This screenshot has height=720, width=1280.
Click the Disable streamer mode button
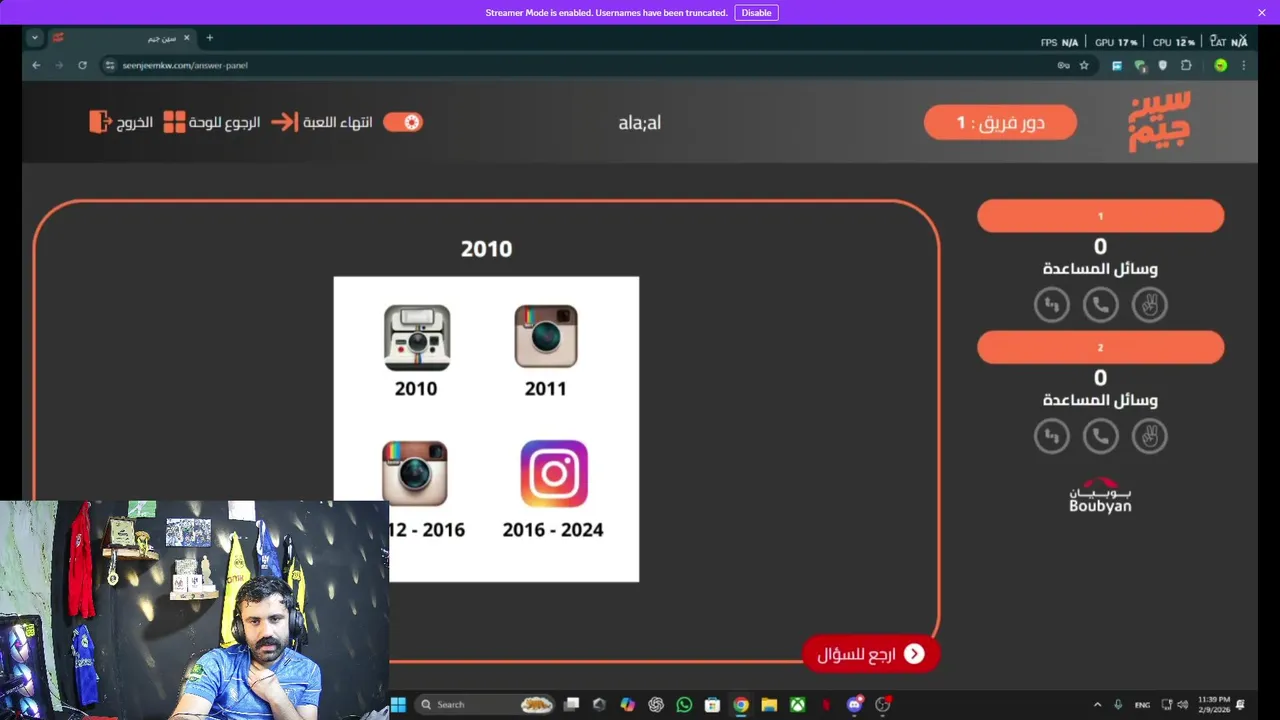pyautogui.click(x=756, y=13)
